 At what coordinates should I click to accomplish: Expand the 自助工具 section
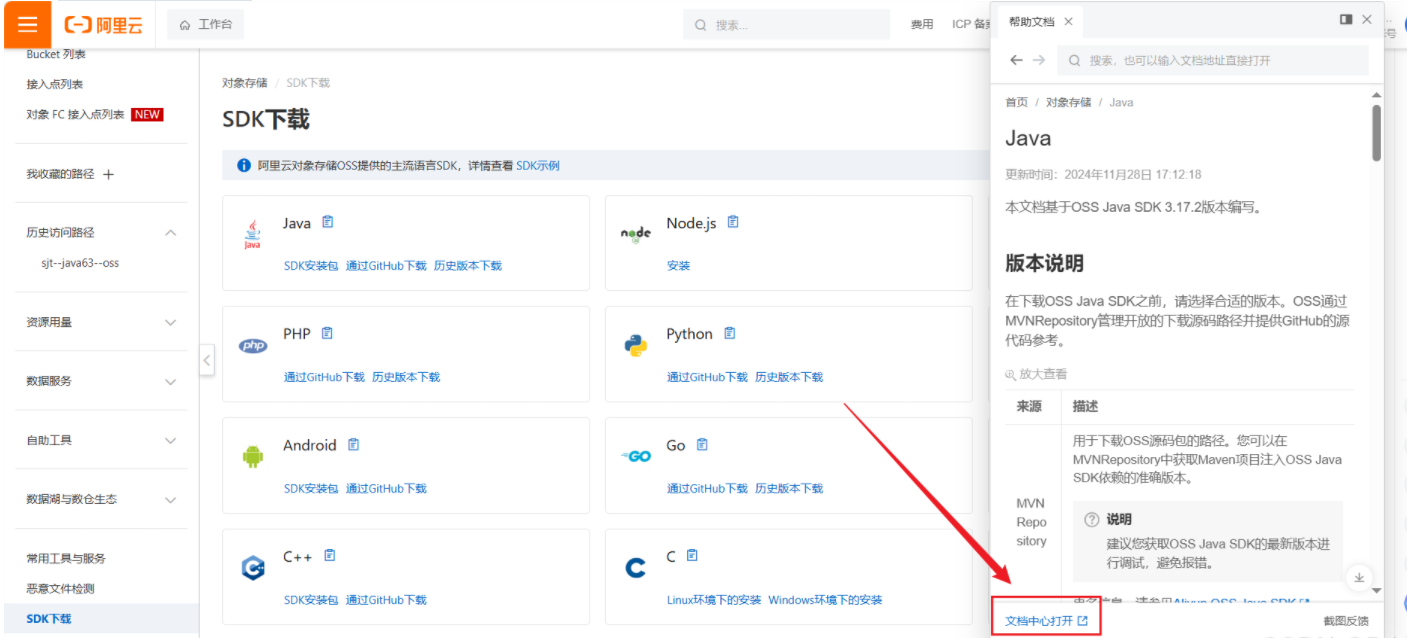pos(170,440)
